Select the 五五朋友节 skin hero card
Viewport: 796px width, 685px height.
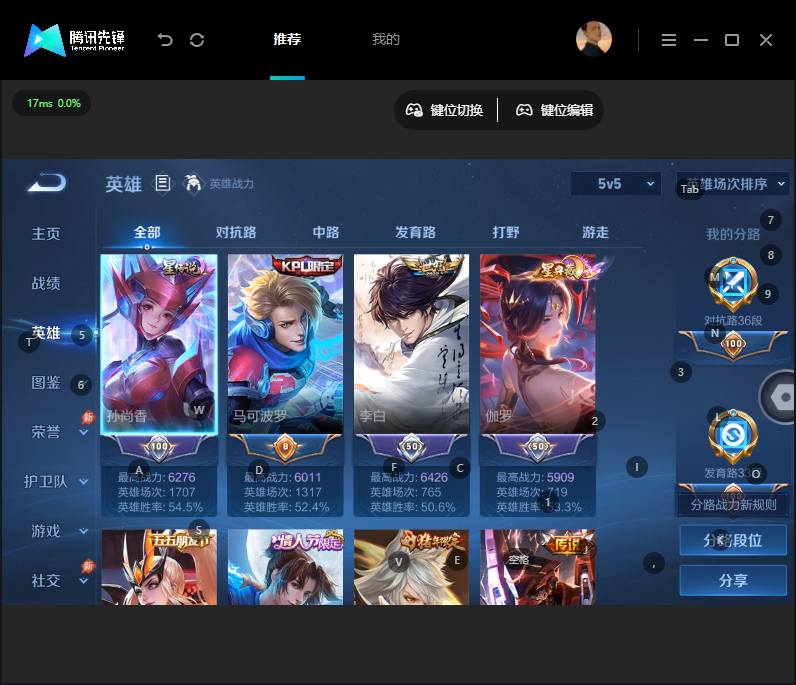click(x=159, y=567)
